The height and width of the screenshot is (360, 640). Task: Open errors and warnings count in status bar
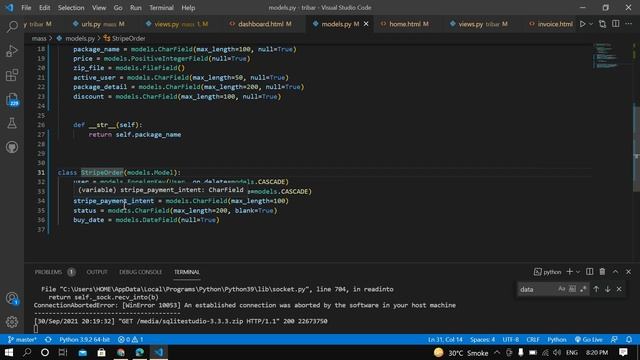tap(131, 340)
